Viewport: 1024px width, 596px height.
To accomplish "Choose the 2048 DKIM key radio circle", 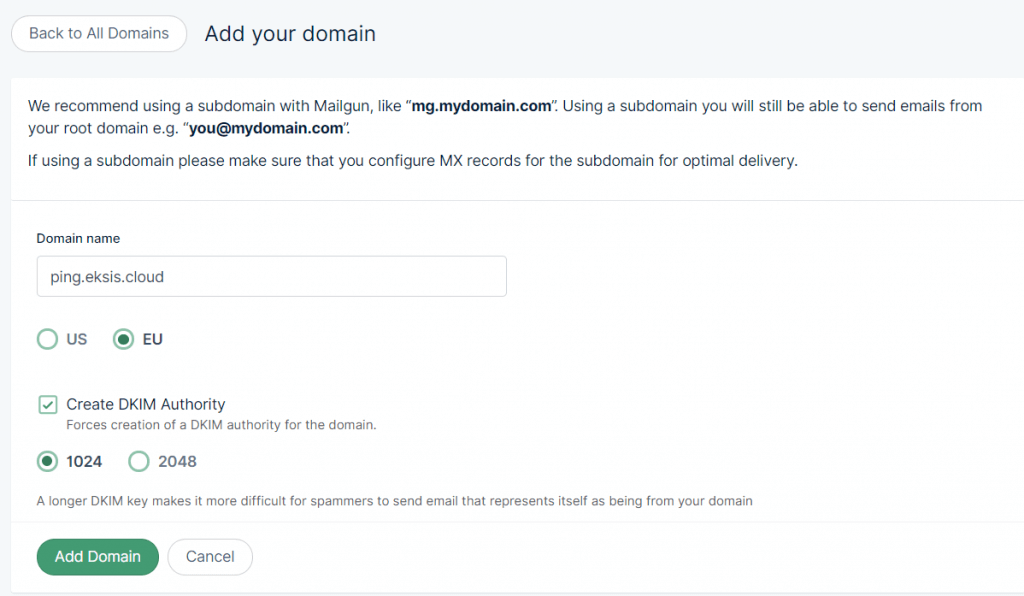I will (139, 461).
